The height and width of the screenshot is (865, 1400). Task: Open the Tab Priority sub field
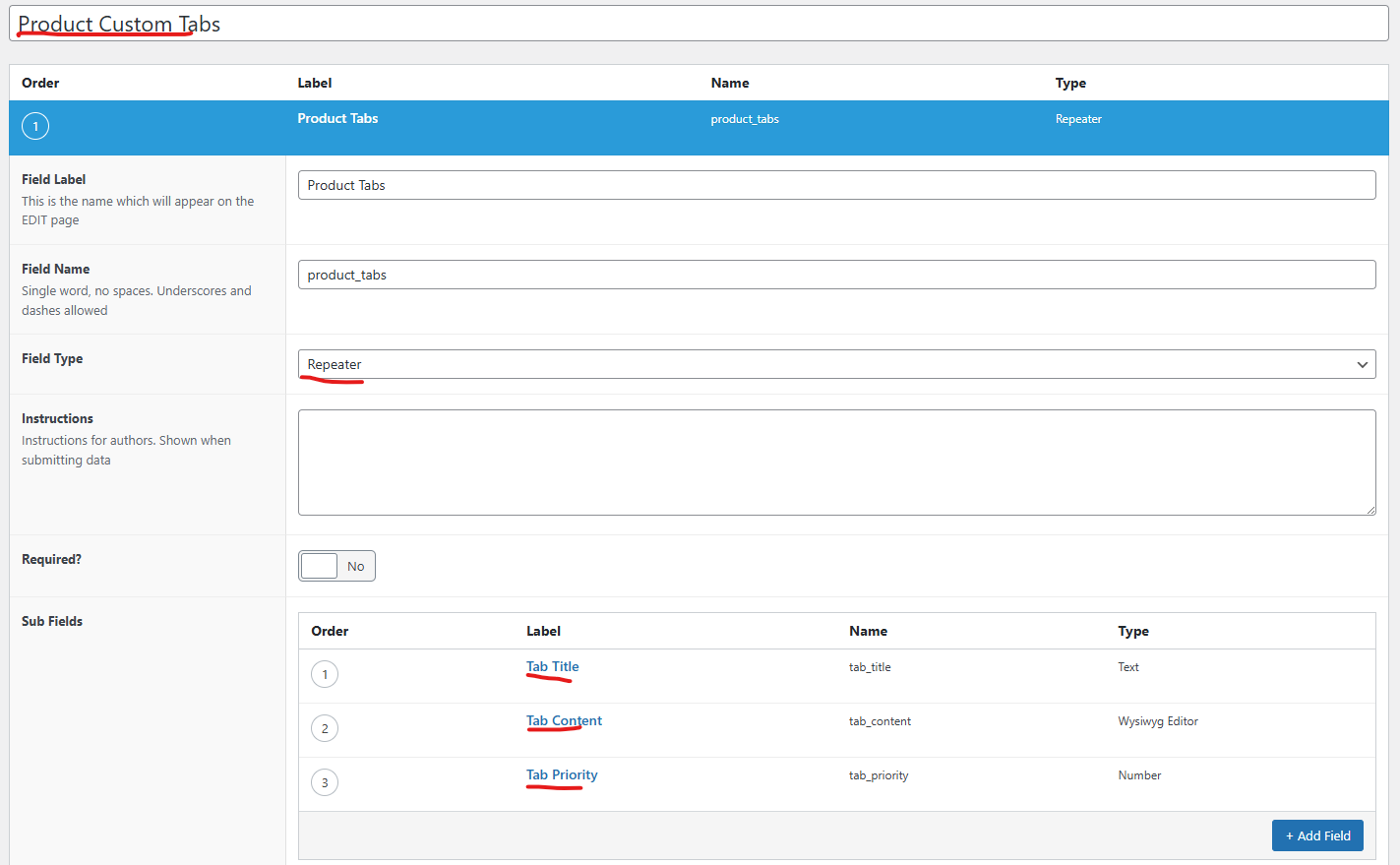click(562, 774)
